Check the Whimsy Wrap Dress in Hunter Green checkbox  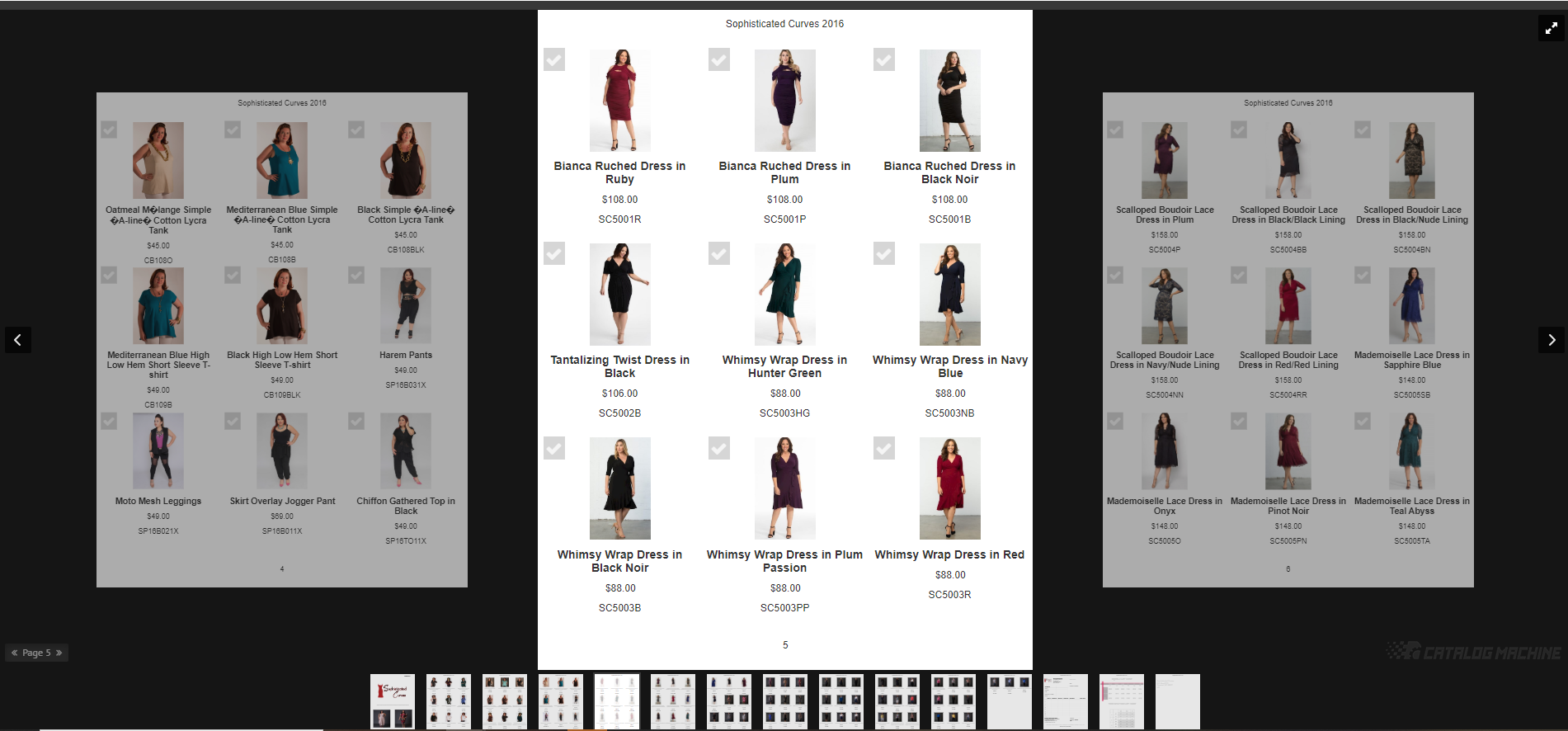[x=719, y=253]
